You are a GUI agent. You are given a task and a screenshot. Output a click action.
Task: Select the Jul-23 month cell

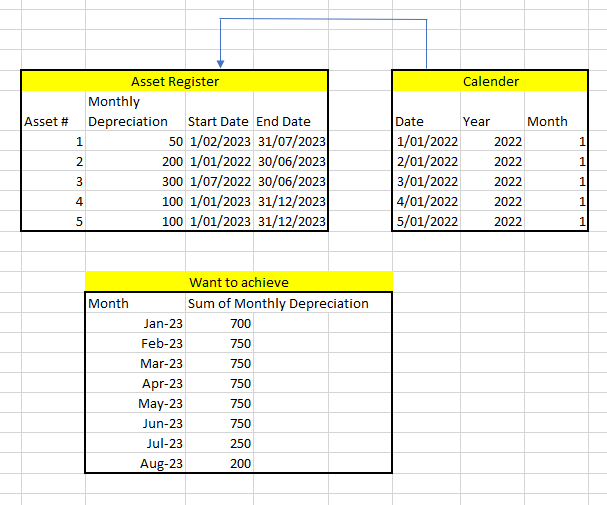click(x=135, y=443)
